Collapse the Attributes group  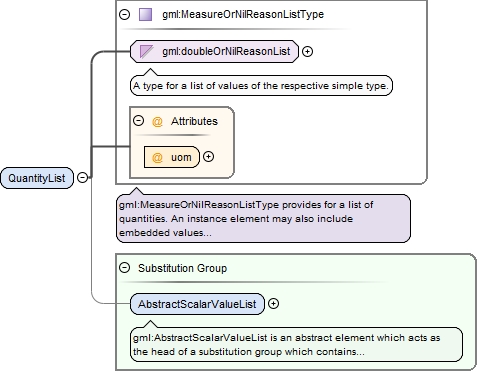(138, 120)
